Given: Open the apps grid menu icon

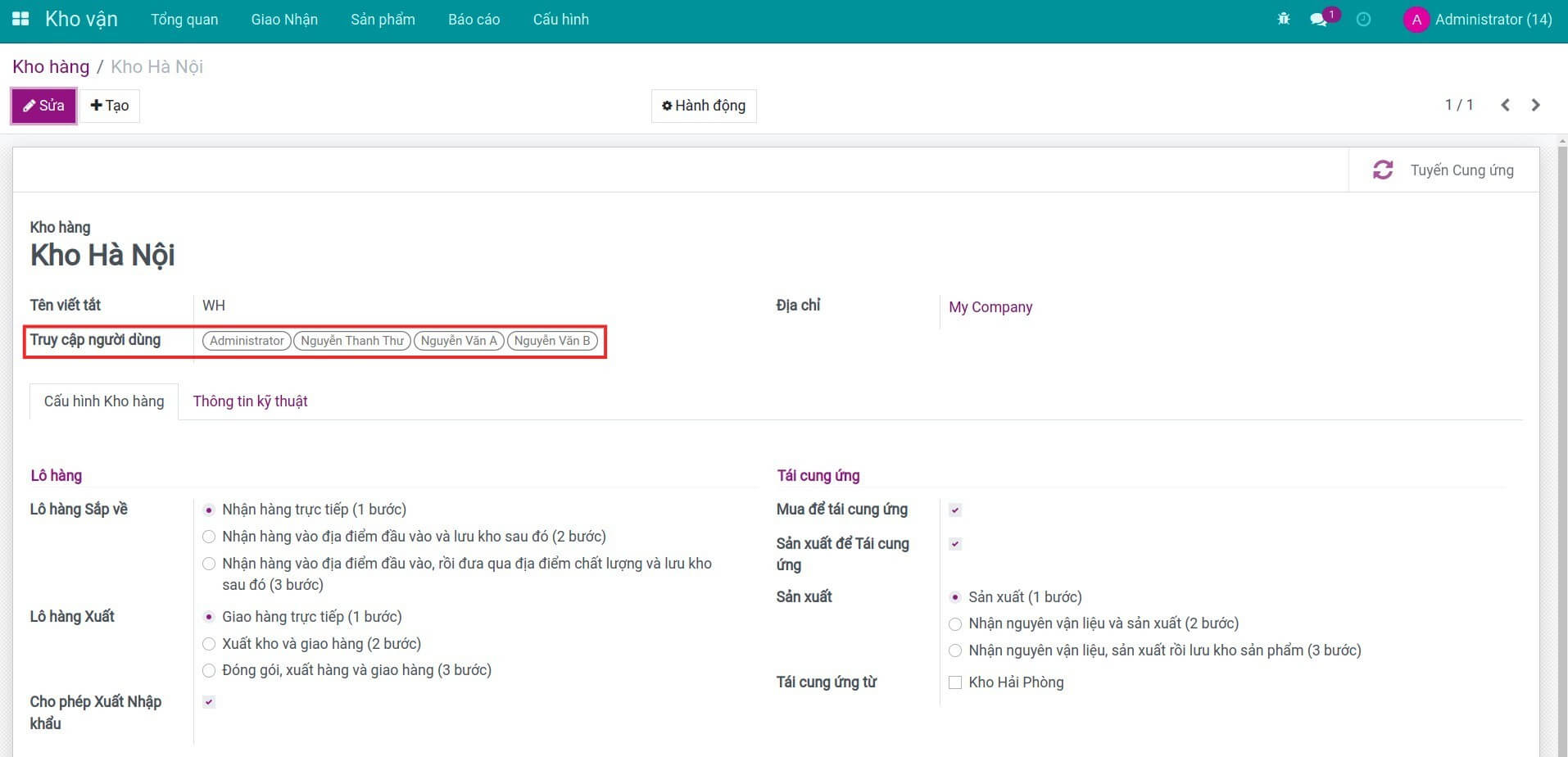Looking at the screenshot, I should (x=20, y=19).
